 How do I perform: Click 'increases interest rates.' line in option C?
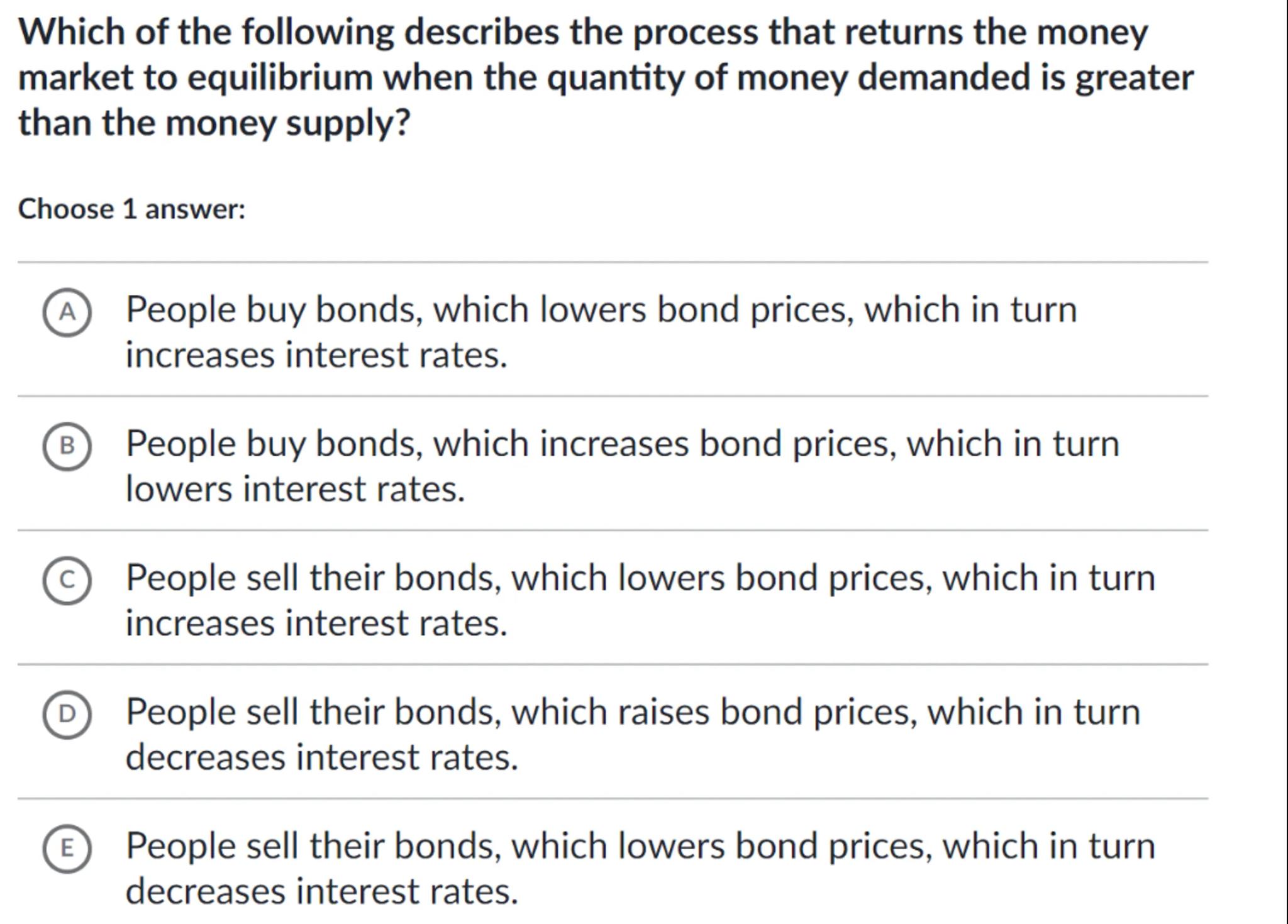click(316, 624)
